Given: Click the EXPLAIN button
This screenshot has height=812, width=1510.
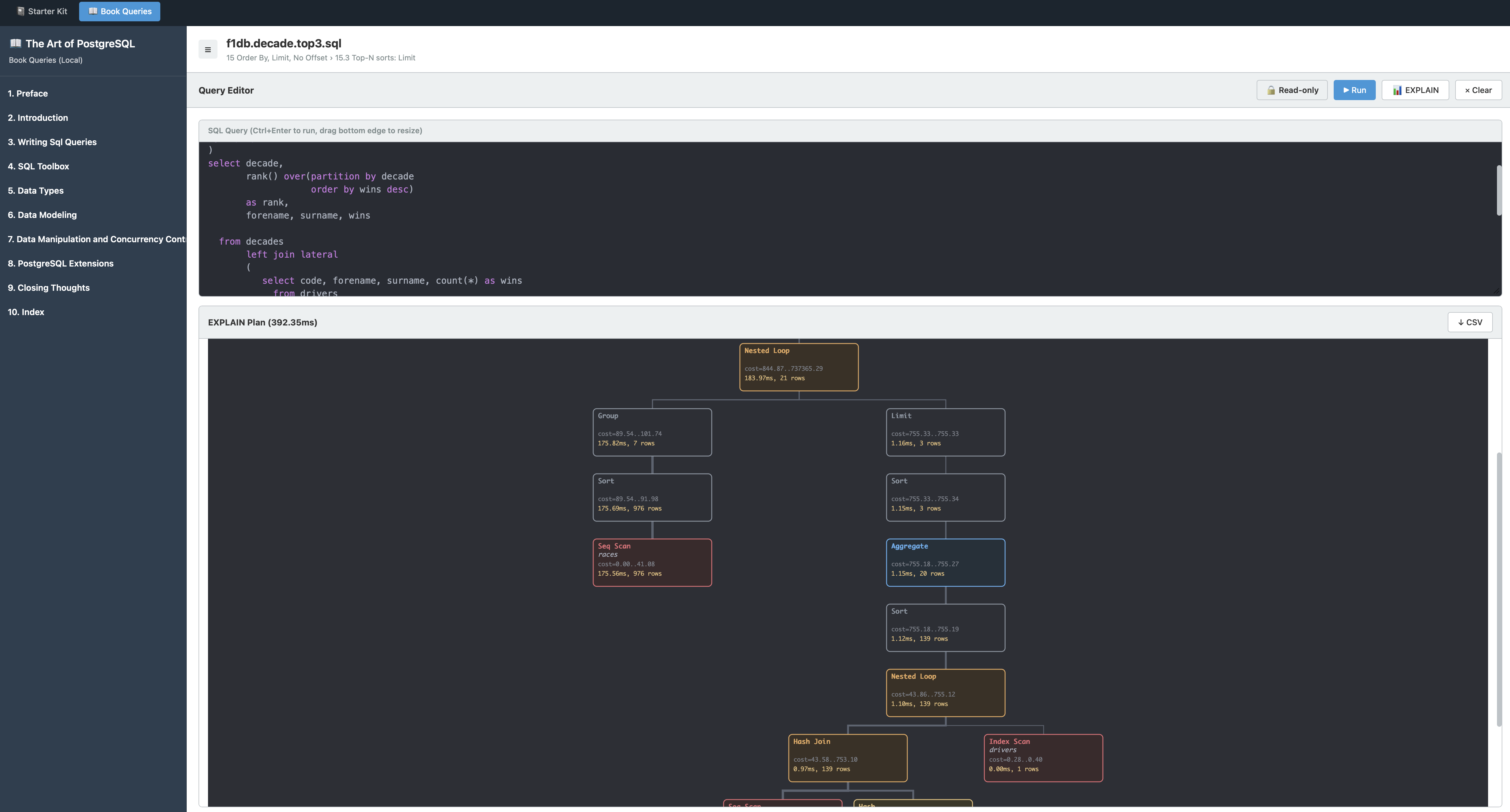Looking at the screenshot, I should tap(1415, 90).
